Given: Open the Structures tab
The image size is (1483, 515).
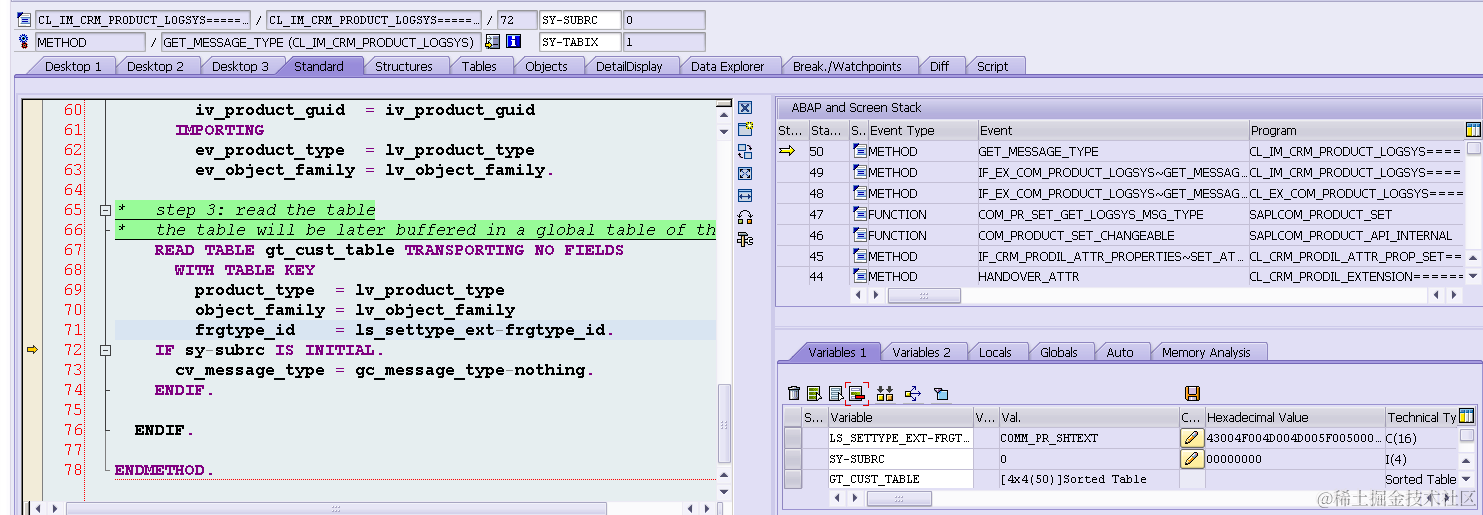Looking at the screenshot, I should point(404,66).
